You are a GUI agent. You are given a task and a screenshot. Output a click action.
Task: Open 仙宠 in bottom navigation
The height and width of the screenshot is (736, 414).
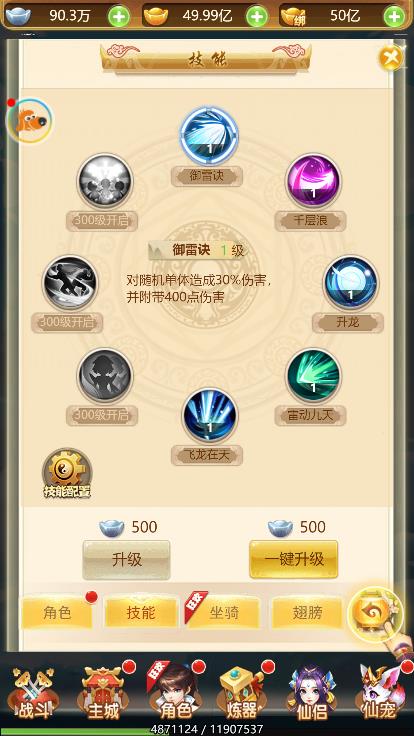(380, 693)
